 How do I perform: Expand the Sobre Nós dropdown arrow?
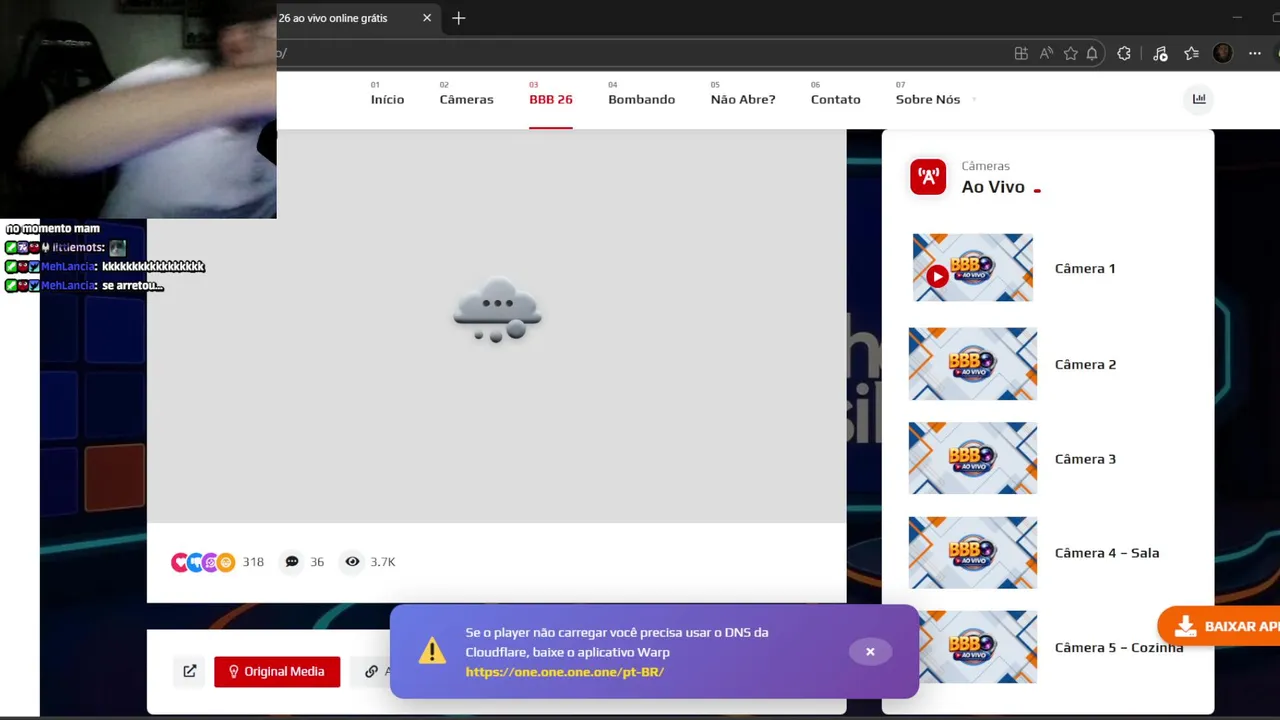(x=973, y=100)
